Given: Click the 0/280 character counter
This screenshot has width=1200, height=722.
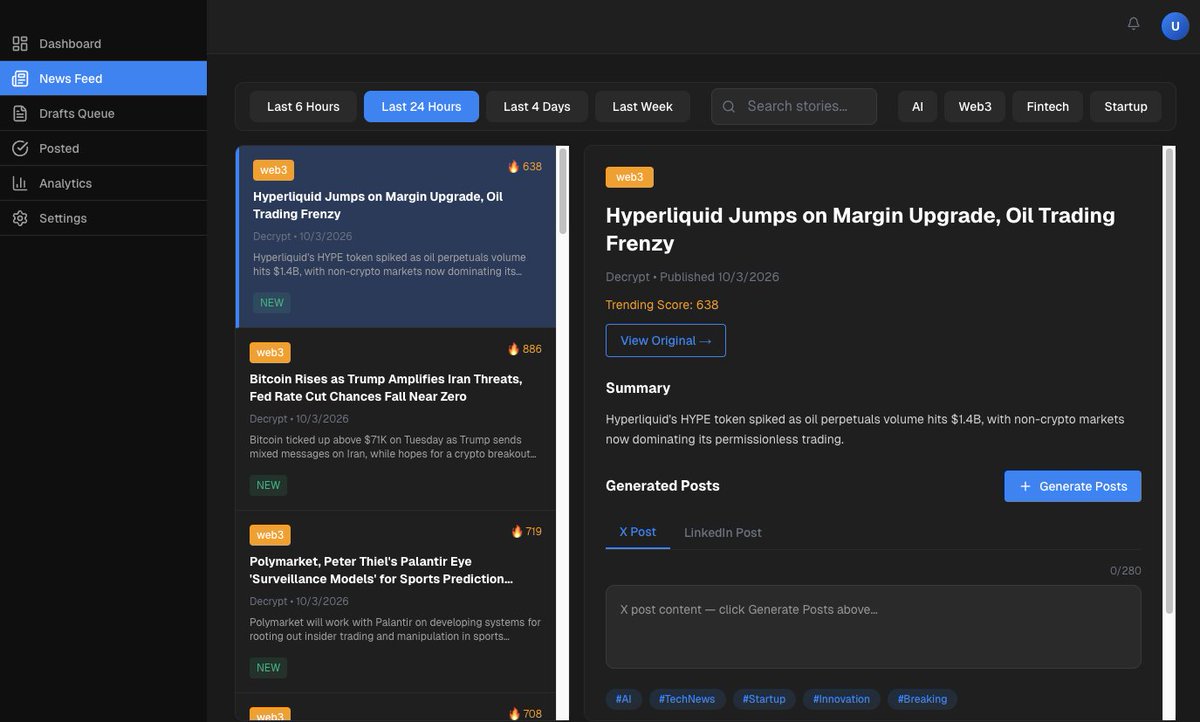Looking at the screenshot, I should (x=1126, y=571).
